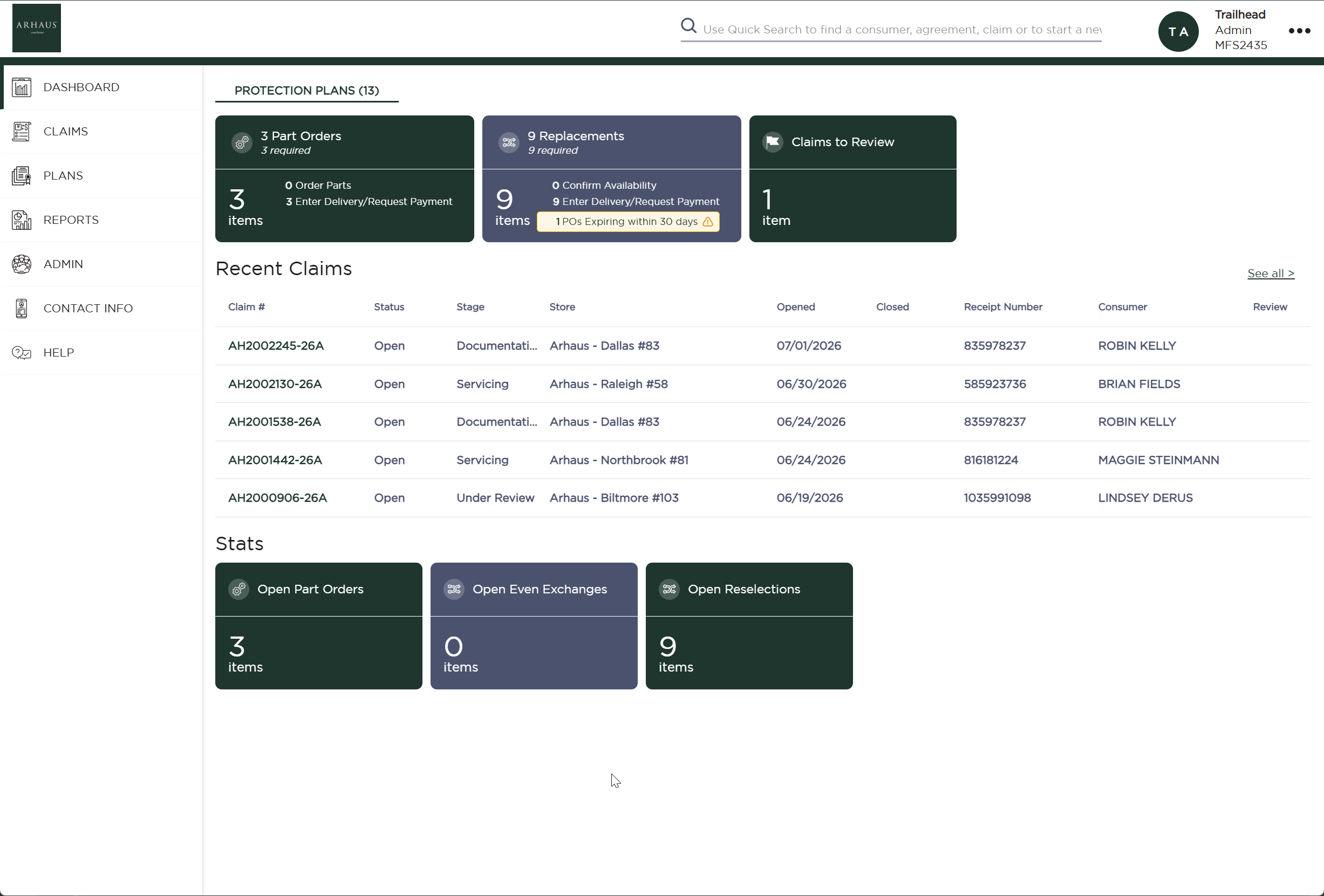Open the Open Even Exchanges stat card
The image size is (1324, 896).
[534, 627]
